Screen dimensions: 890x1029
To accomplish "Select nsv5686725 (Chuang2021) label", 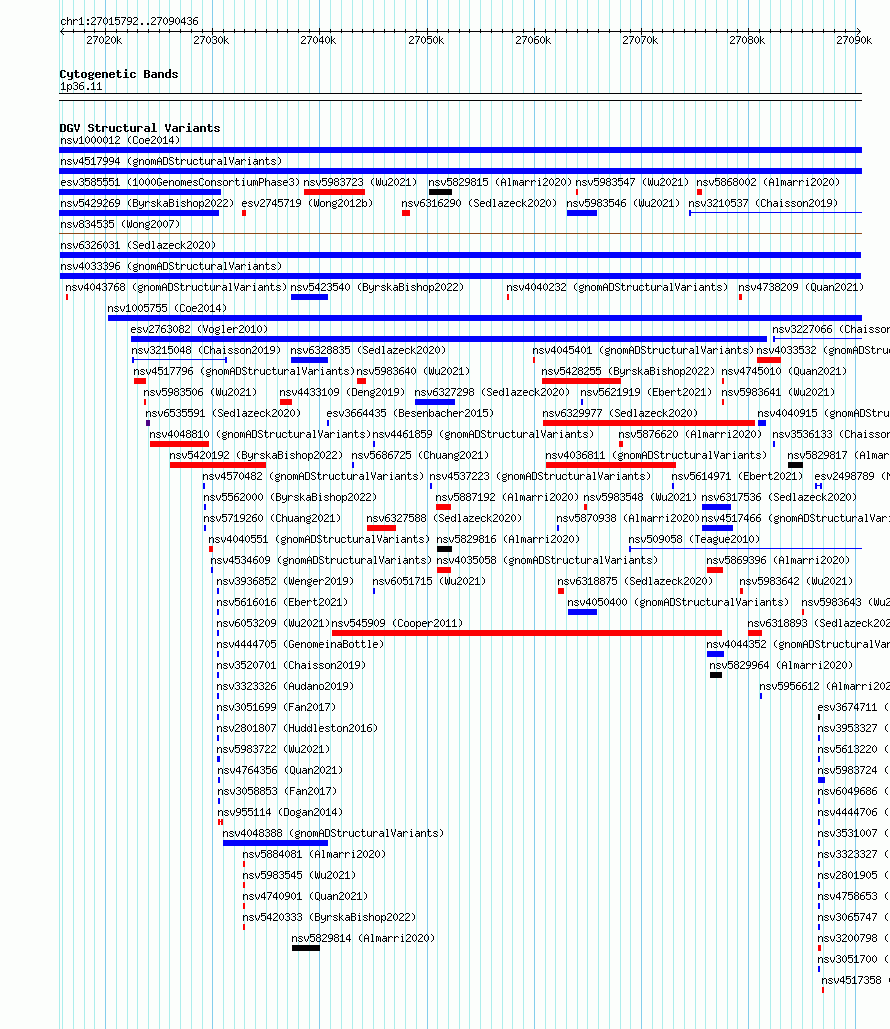I will click(x=420, y=455).
